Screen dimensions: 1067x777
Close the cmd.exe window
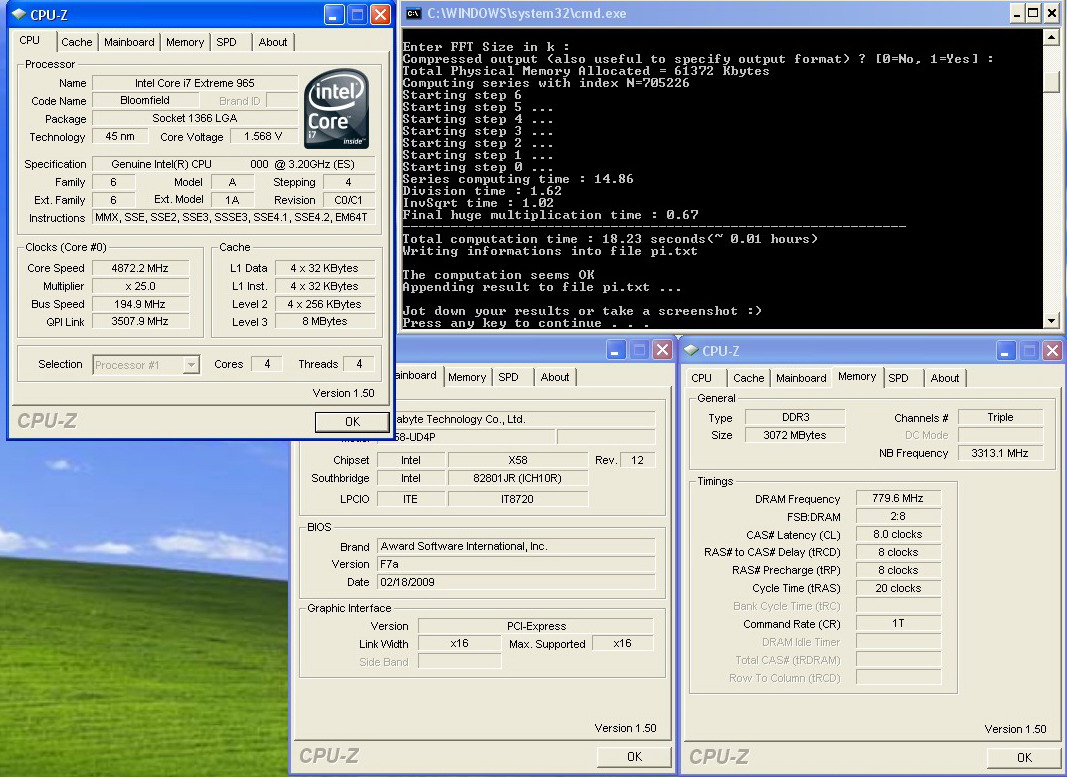point(1051,13)
